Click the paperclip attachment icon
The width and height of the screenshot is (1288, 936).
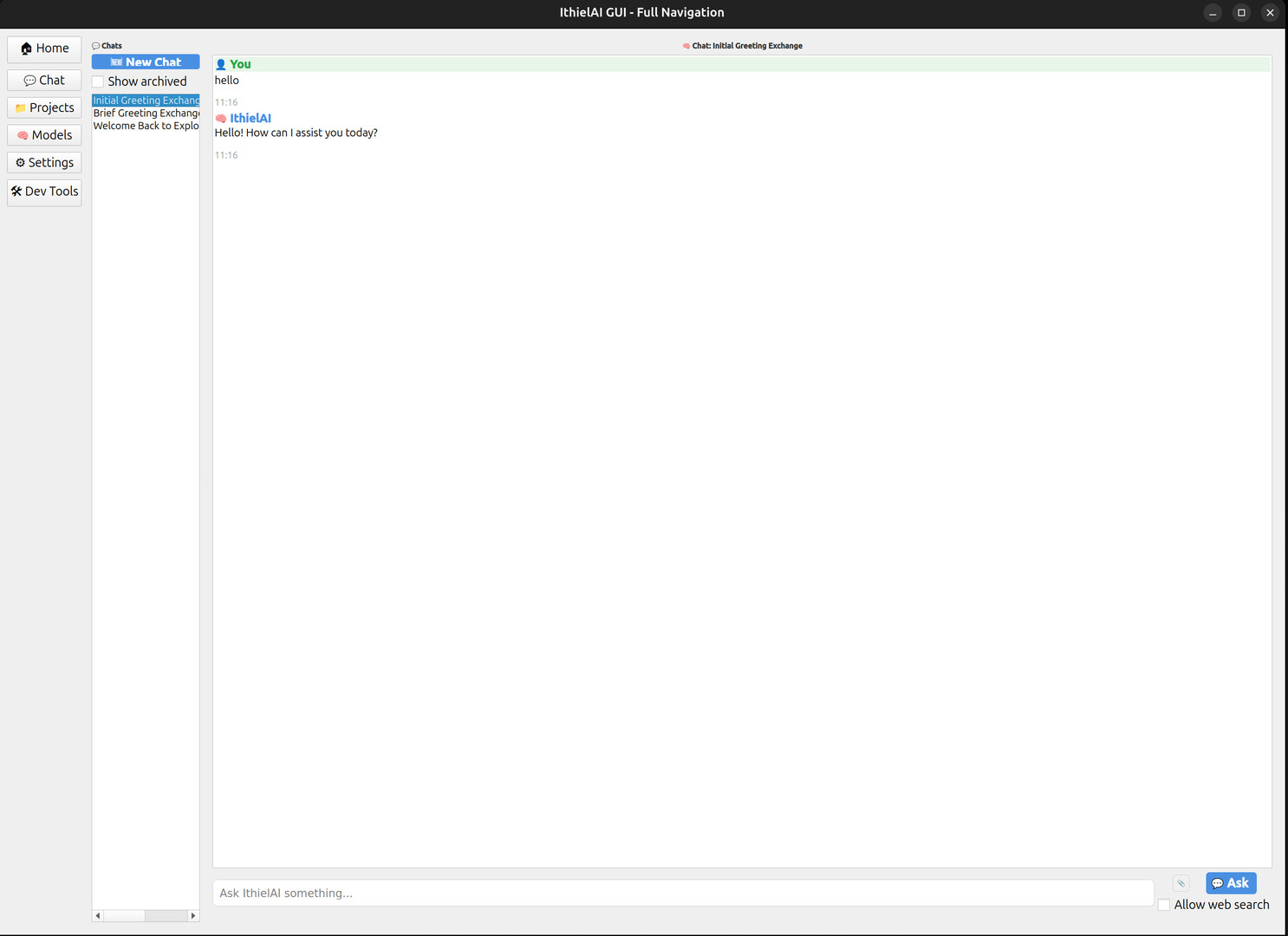1181,882
